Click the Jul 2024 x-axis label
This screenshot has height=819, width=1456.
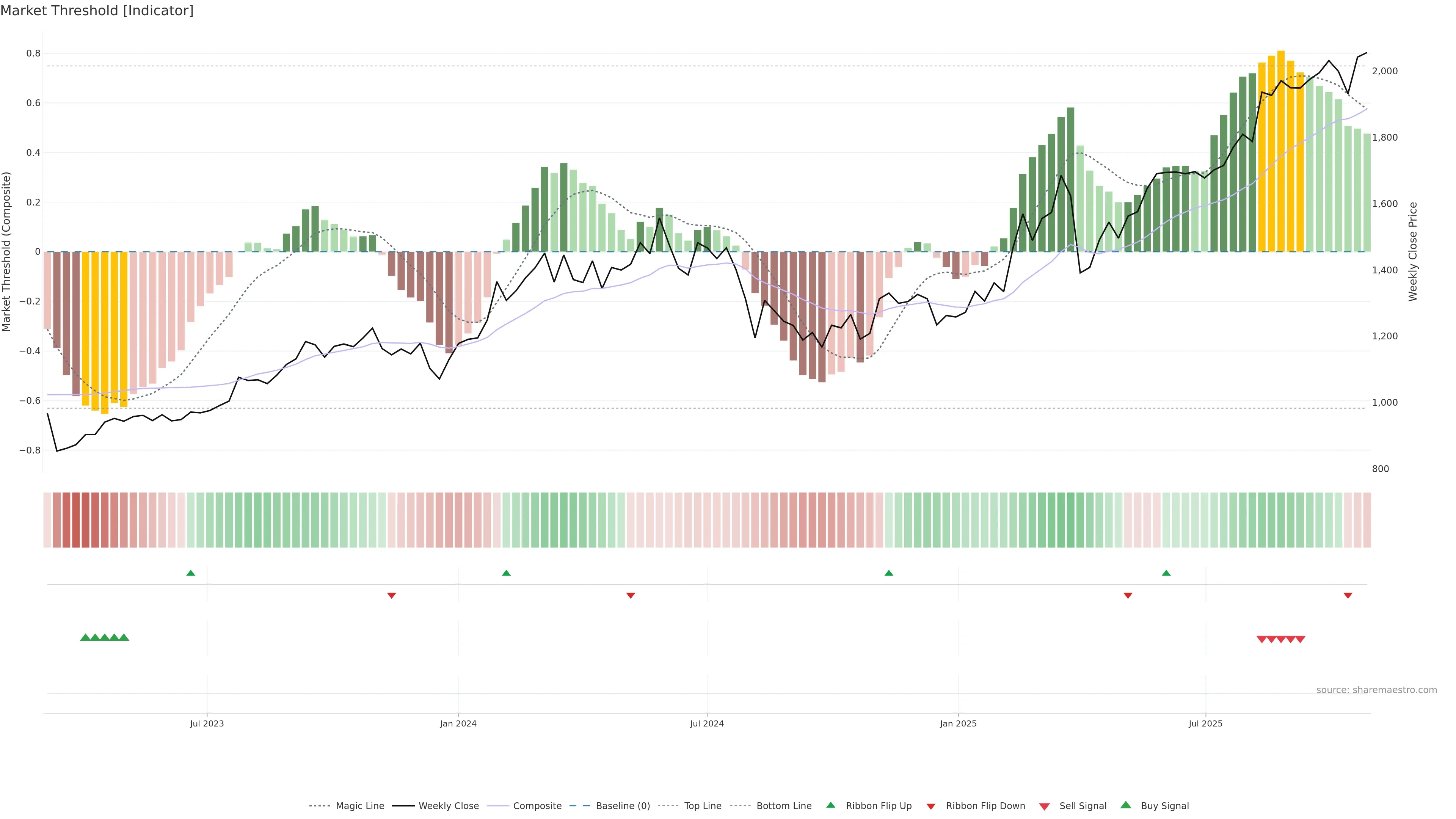click(706, 723)
